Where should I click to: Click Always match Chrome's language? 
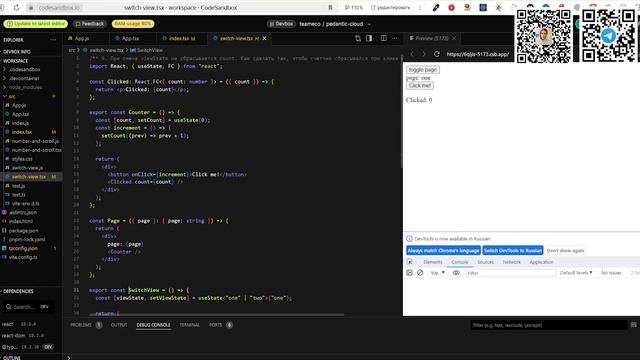point(443,250)
